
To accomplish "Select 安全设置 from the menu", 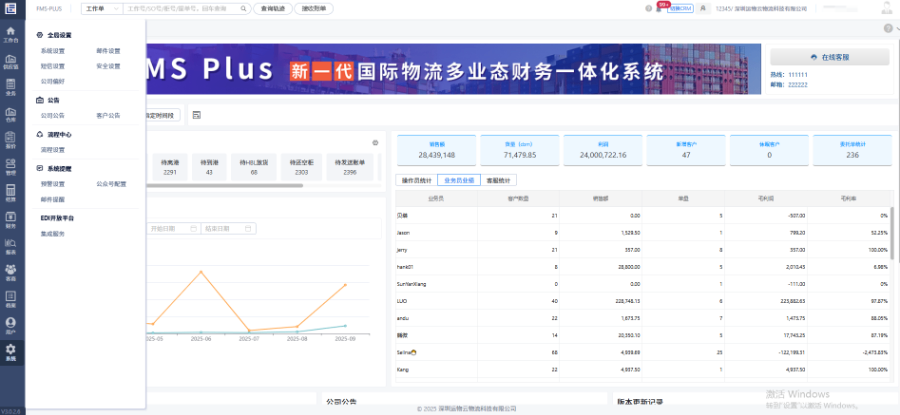I will coord(108,66).
